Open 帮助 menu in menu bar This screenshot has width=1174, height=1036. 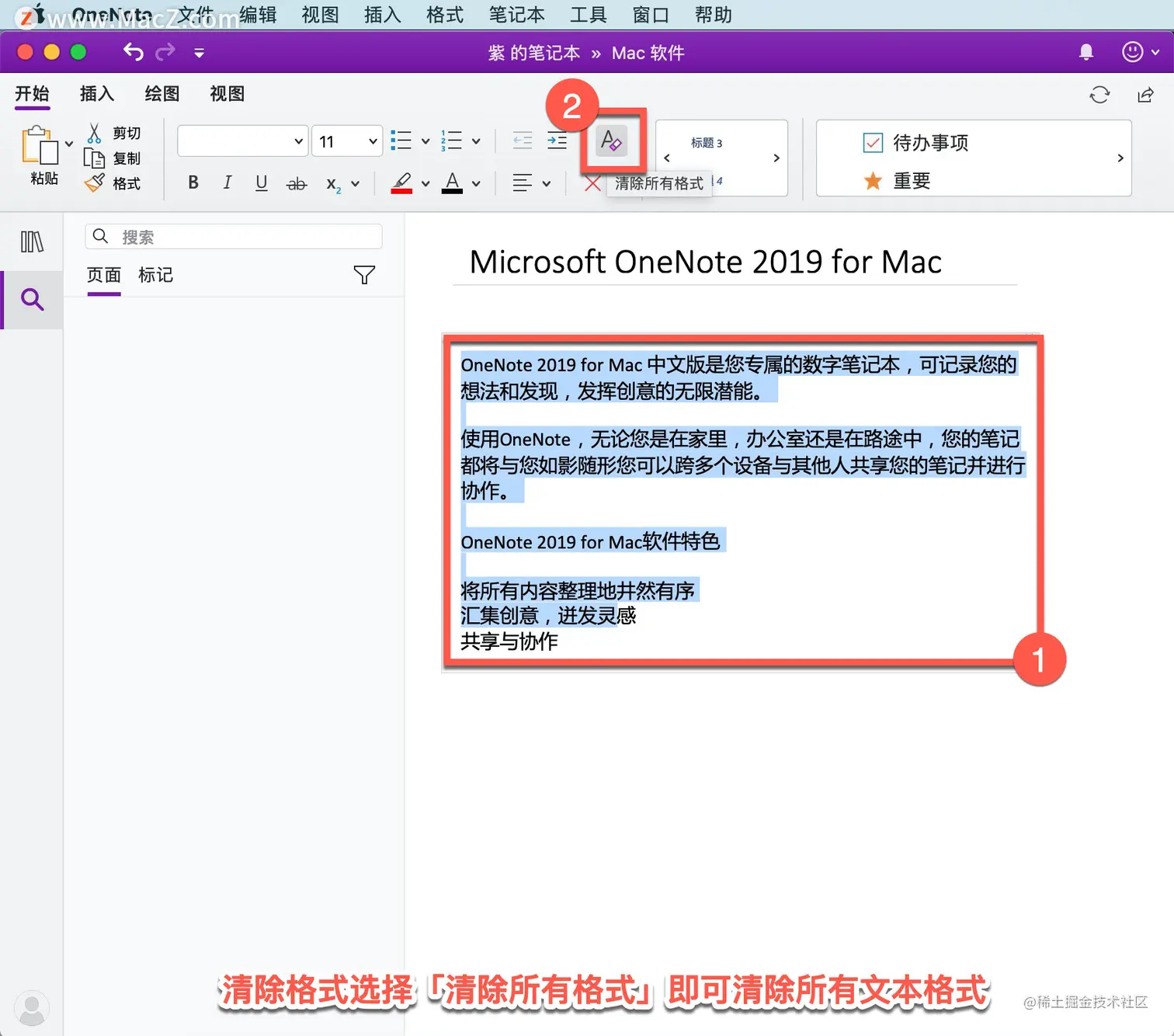coord(713,15)
